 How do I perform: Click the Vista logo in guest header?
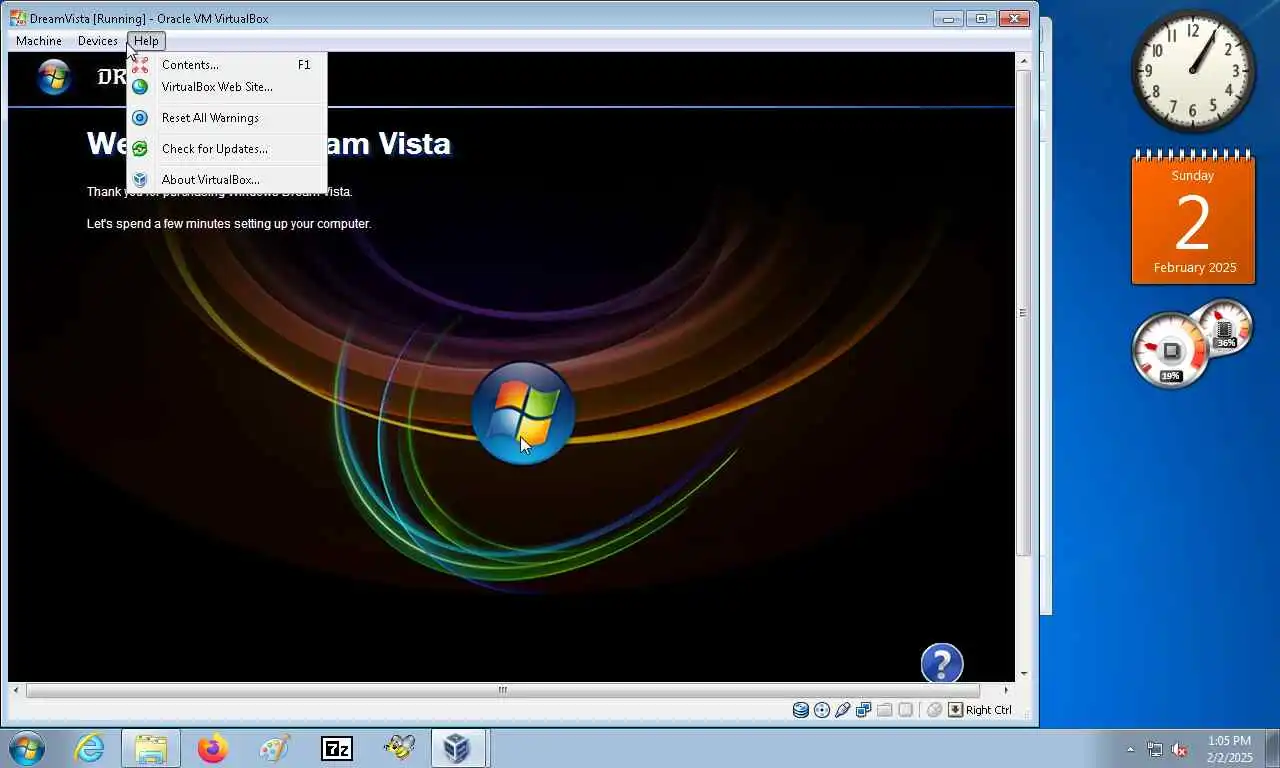pos(54,77)
